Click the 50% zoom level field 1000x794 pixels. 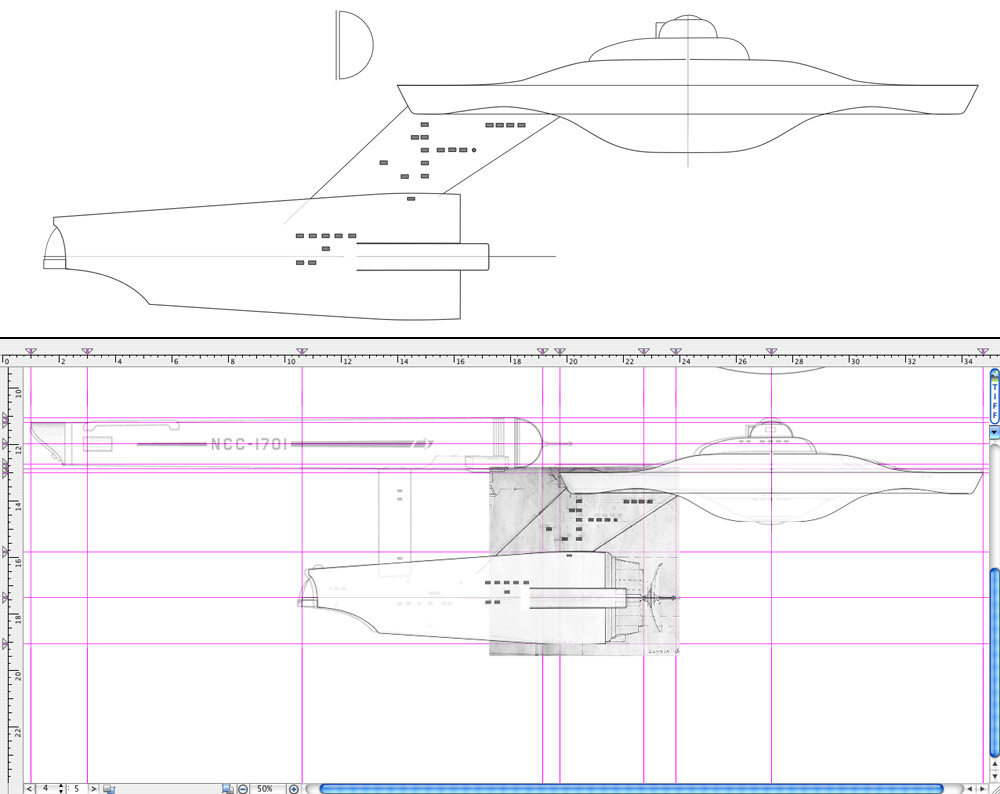266,789
